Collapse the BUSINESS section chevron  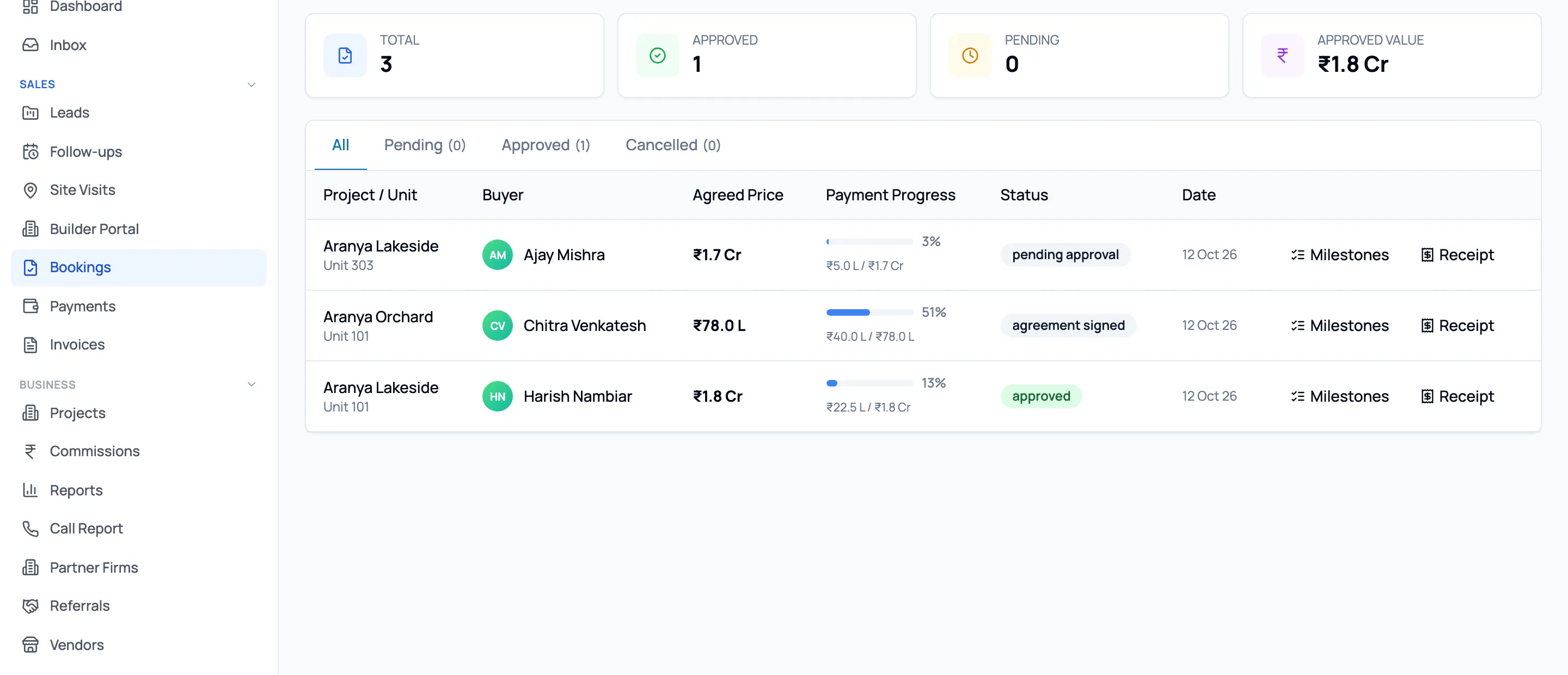pos(252,384)
